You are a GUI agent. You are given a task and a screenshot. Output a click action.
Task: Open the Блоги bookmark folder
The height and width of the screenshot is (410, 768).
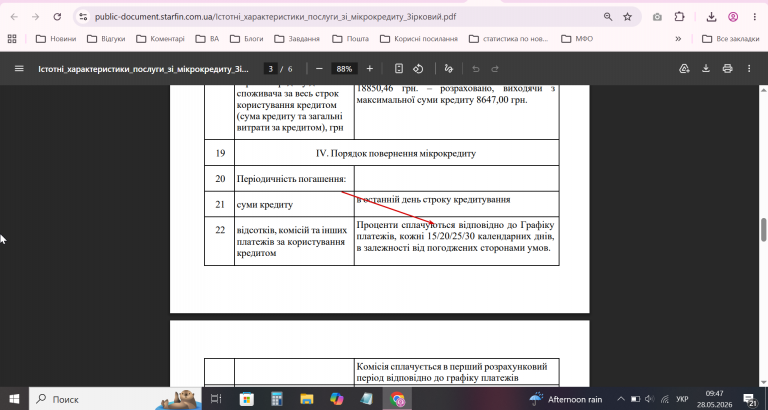(x=246, y=38)
